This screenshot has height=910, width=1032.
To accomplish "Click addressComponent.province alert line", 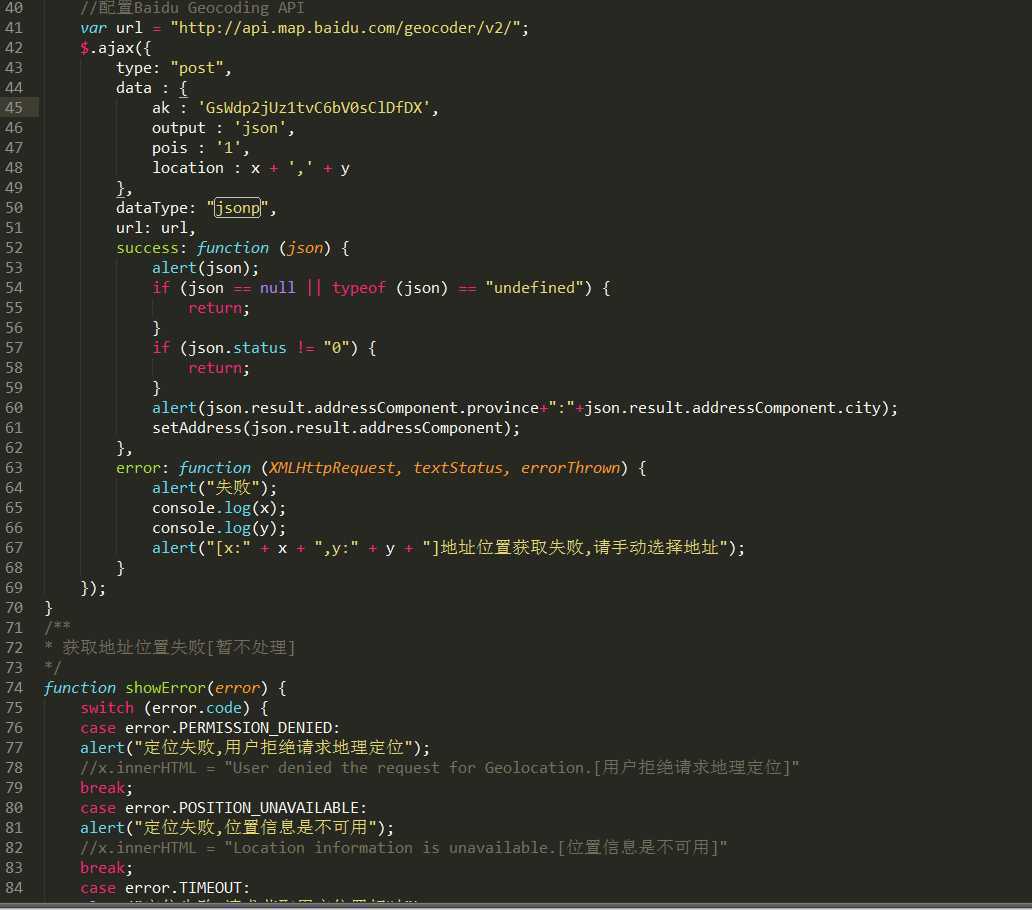I will click(525, 408).
